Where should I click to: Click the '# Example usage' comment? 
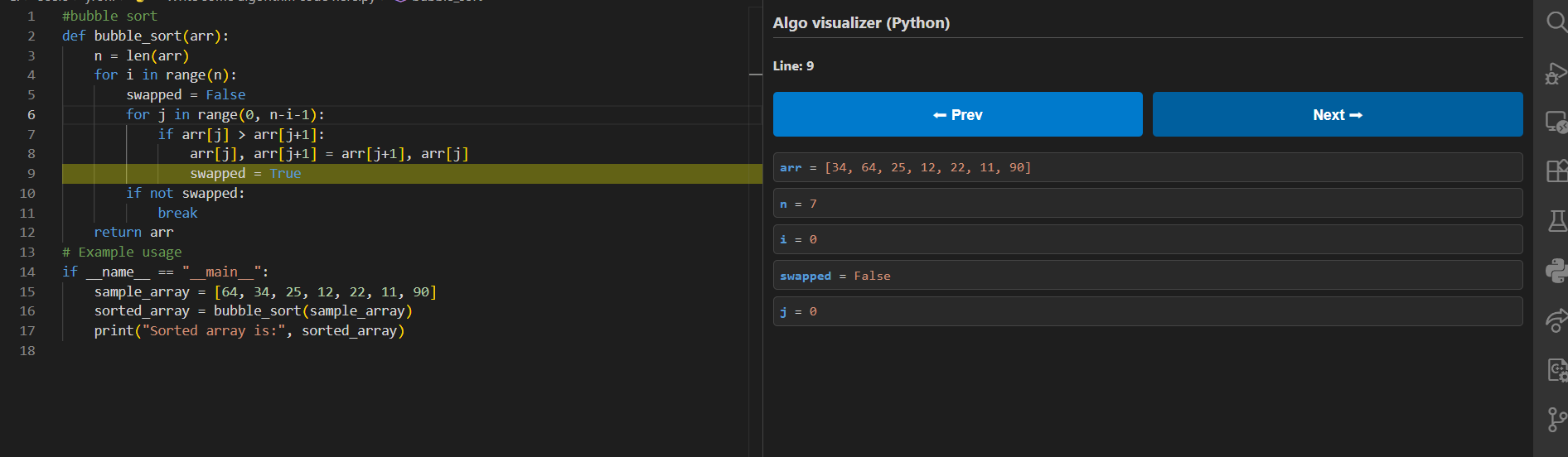(x=122, y=252)
